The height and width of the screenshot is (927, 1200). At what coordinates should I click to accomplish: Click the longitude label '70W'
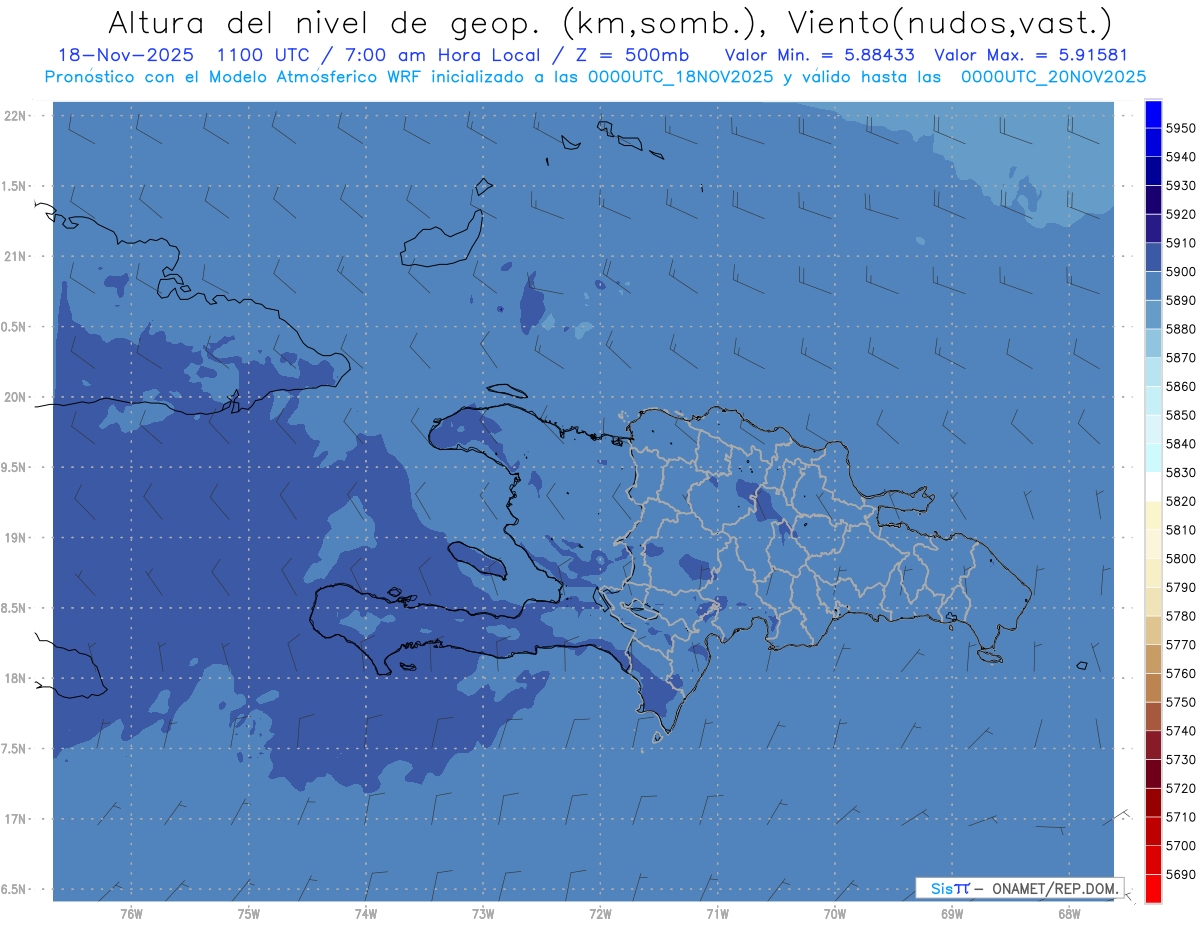(835, 914)
